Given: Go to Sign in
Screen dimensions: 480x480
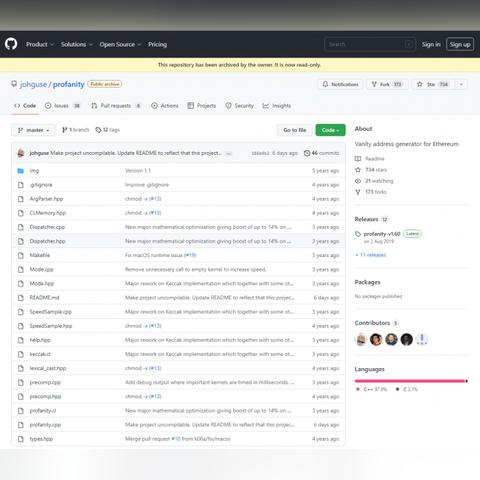Looking at the screenshot, I should 431,44.
